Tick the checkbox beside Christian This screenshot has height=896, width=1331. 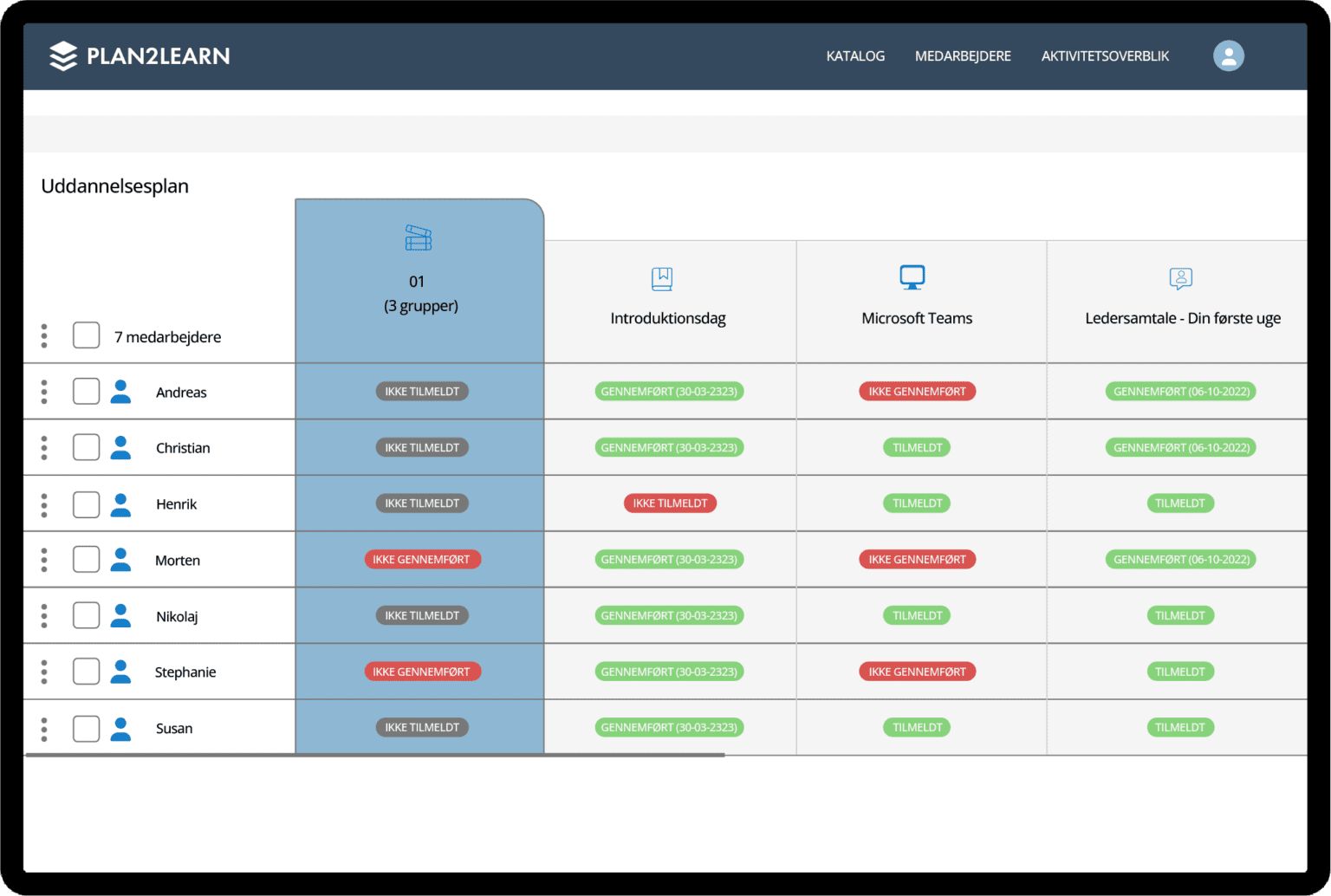(87, 447)
